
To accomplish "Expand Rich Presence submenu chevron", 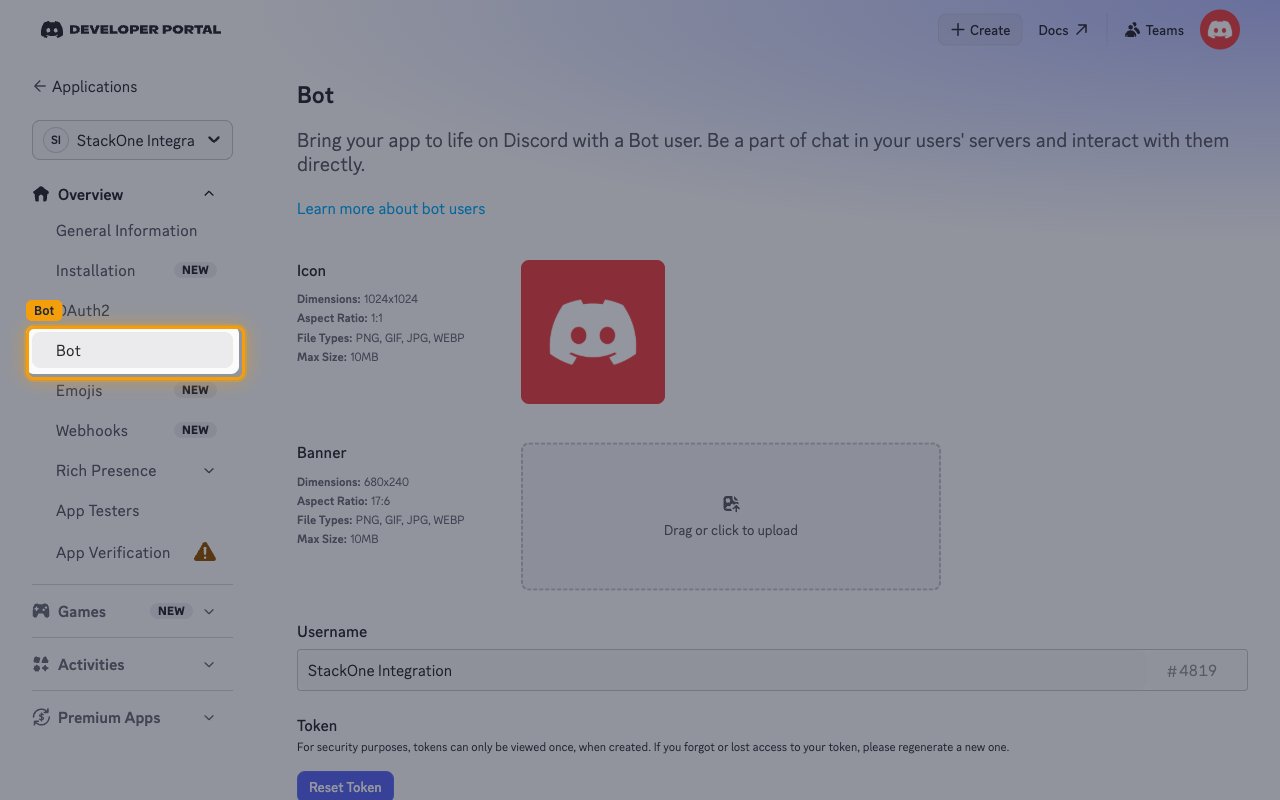I will click(209, 470).
